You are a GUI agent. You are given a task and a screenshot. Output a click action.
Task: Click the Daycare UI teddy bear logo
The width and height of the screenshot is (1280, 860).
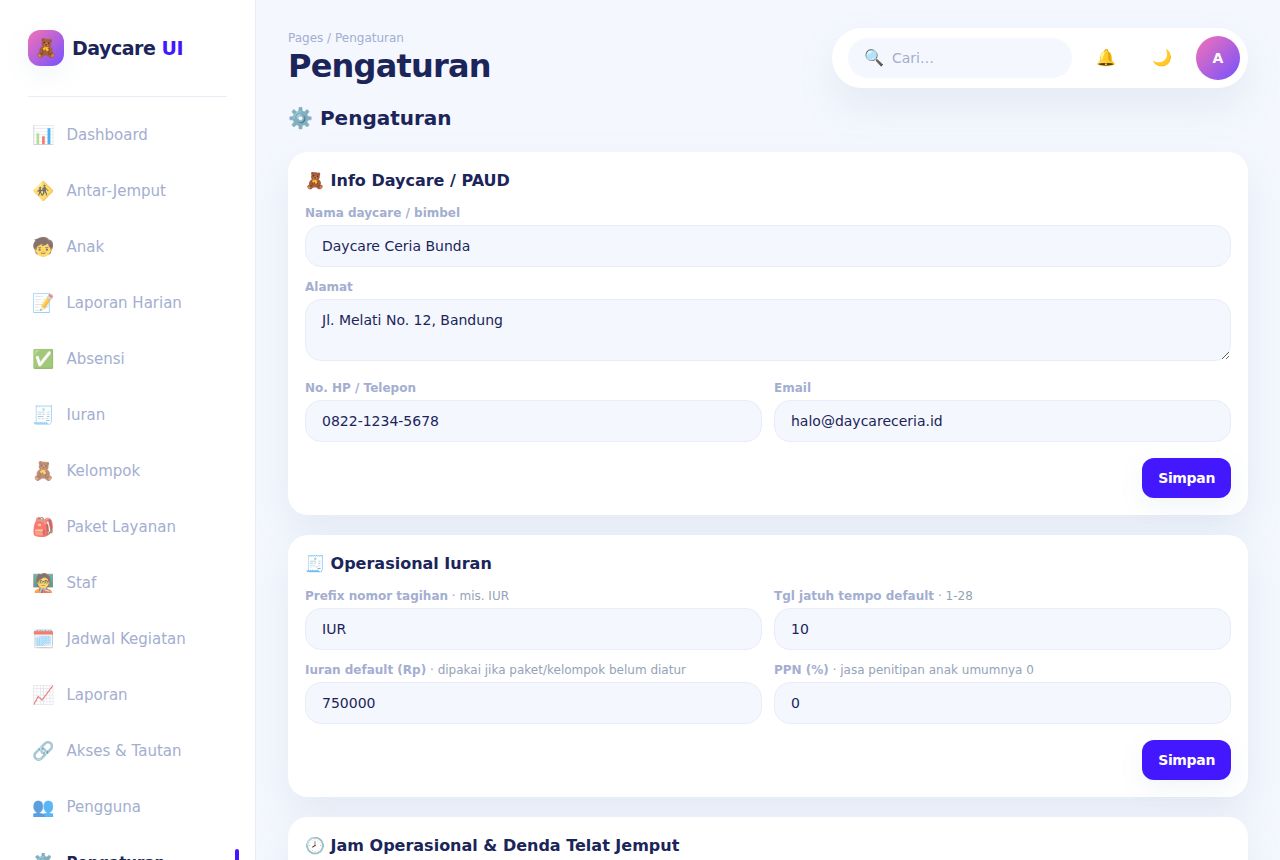pos(46,48)
